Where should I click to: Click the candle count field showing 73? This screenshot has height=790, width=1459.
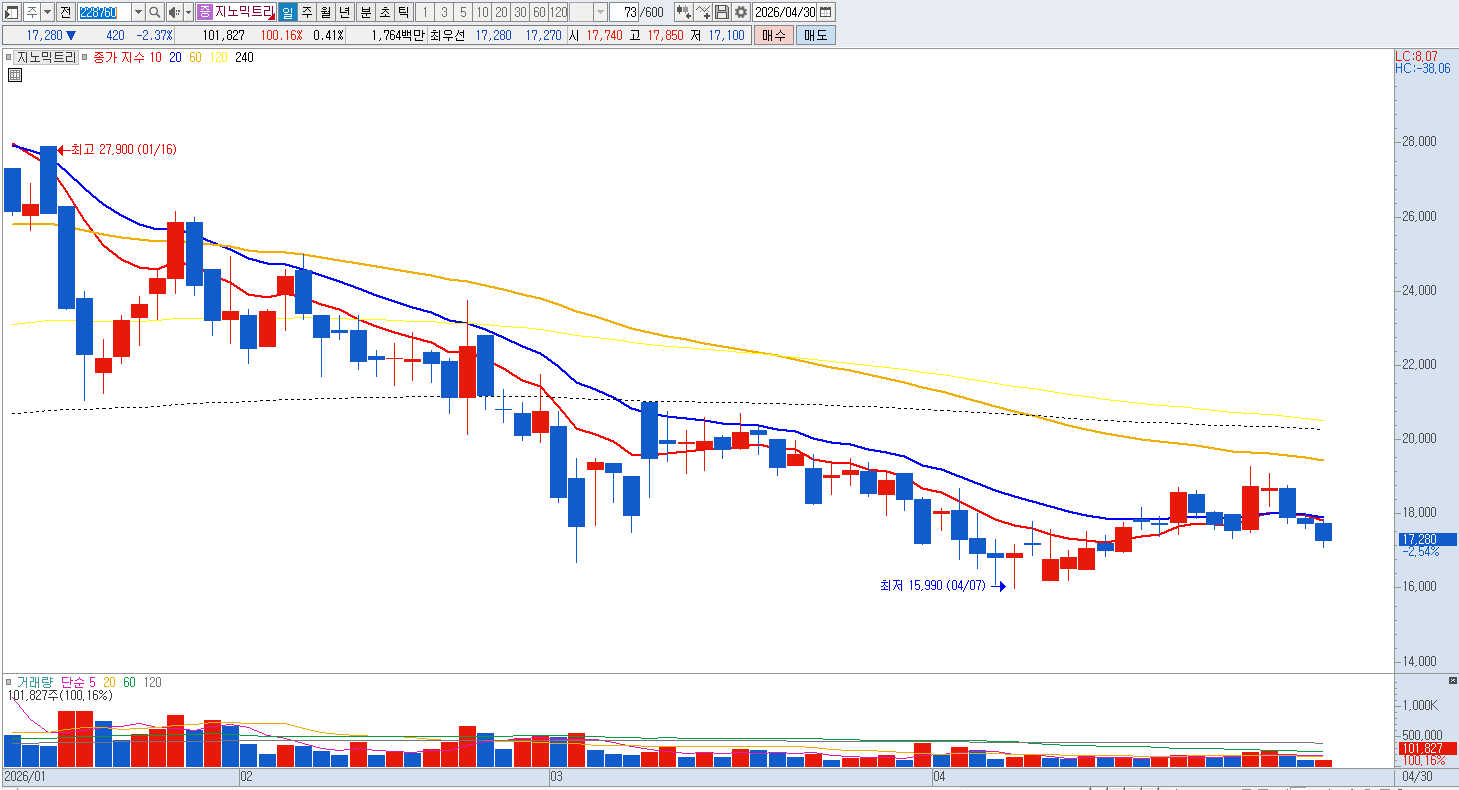pos(626,12)
